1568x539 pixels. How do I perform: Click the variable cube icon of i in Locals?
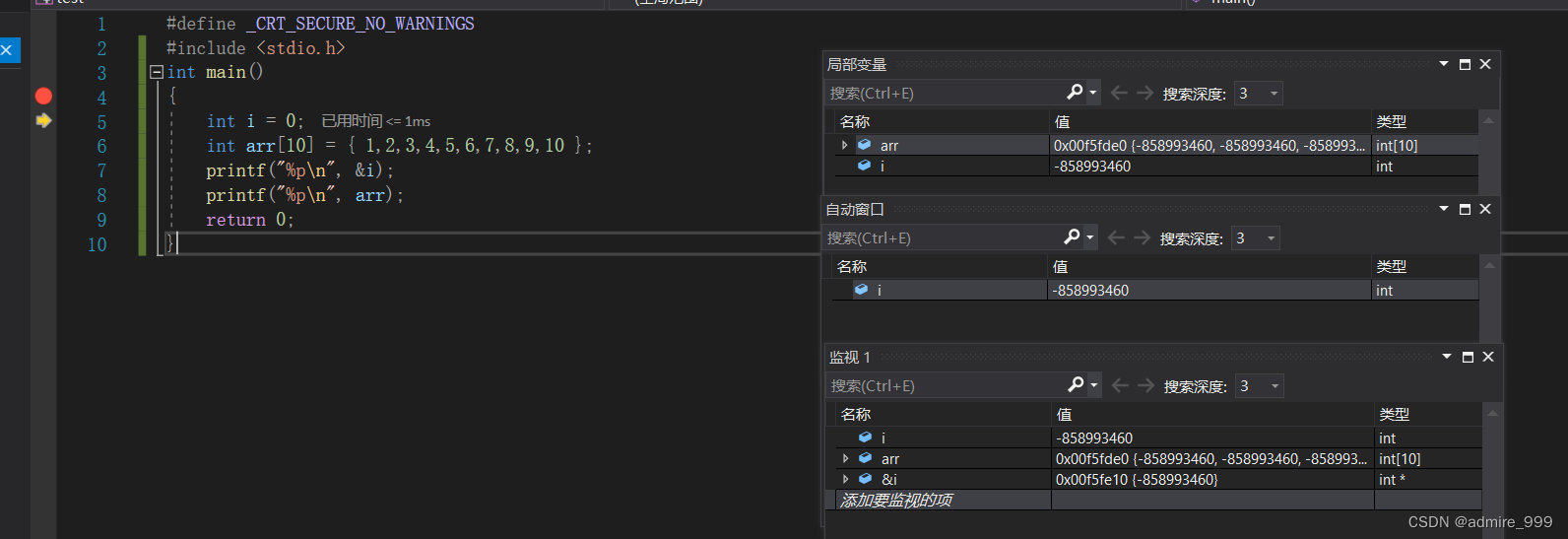tap(864, 166)
